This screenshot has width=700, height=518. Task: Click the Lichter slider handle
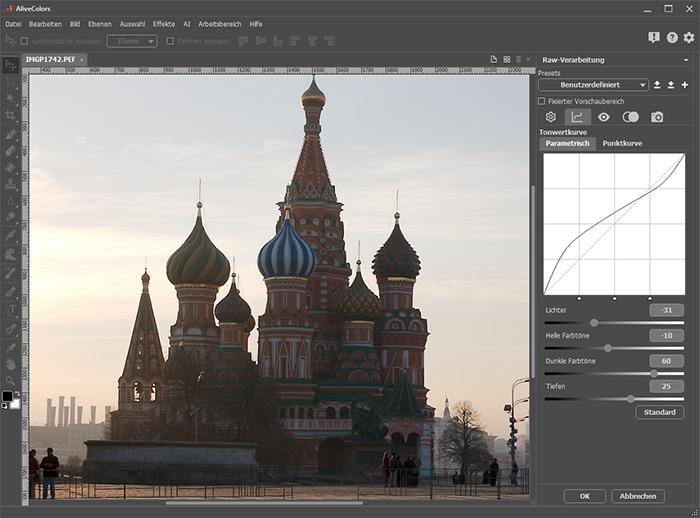(594, 322)
